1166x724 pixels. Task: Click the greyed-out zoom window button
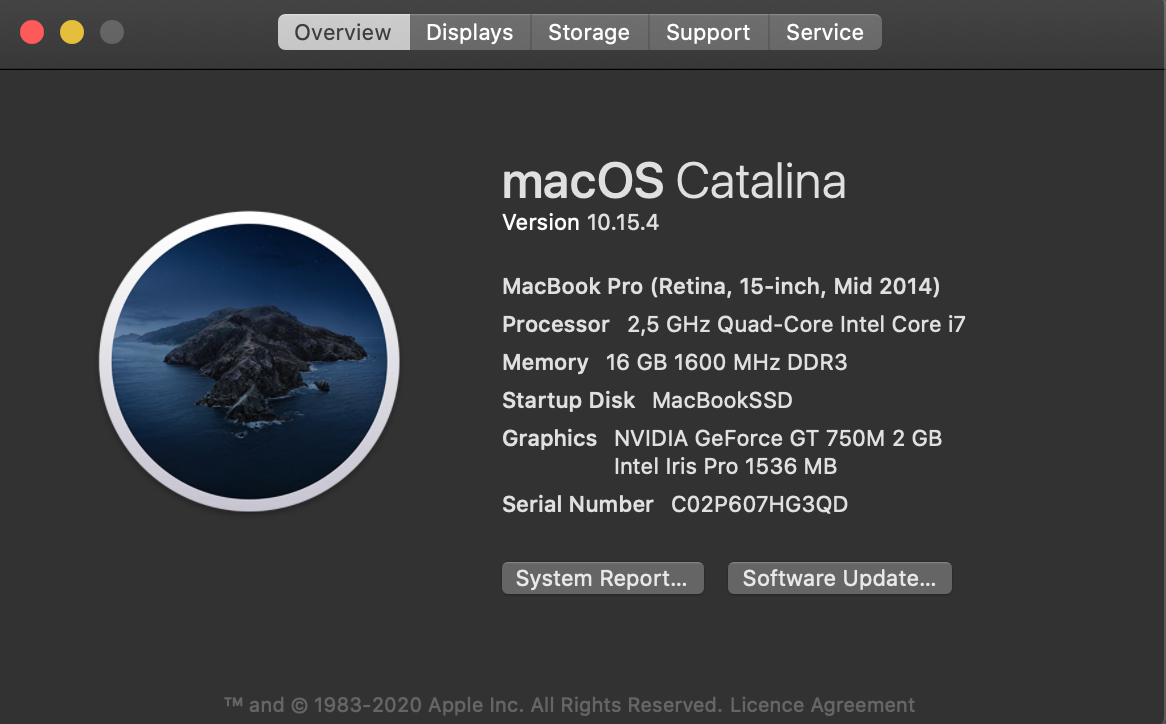point(112,32)
